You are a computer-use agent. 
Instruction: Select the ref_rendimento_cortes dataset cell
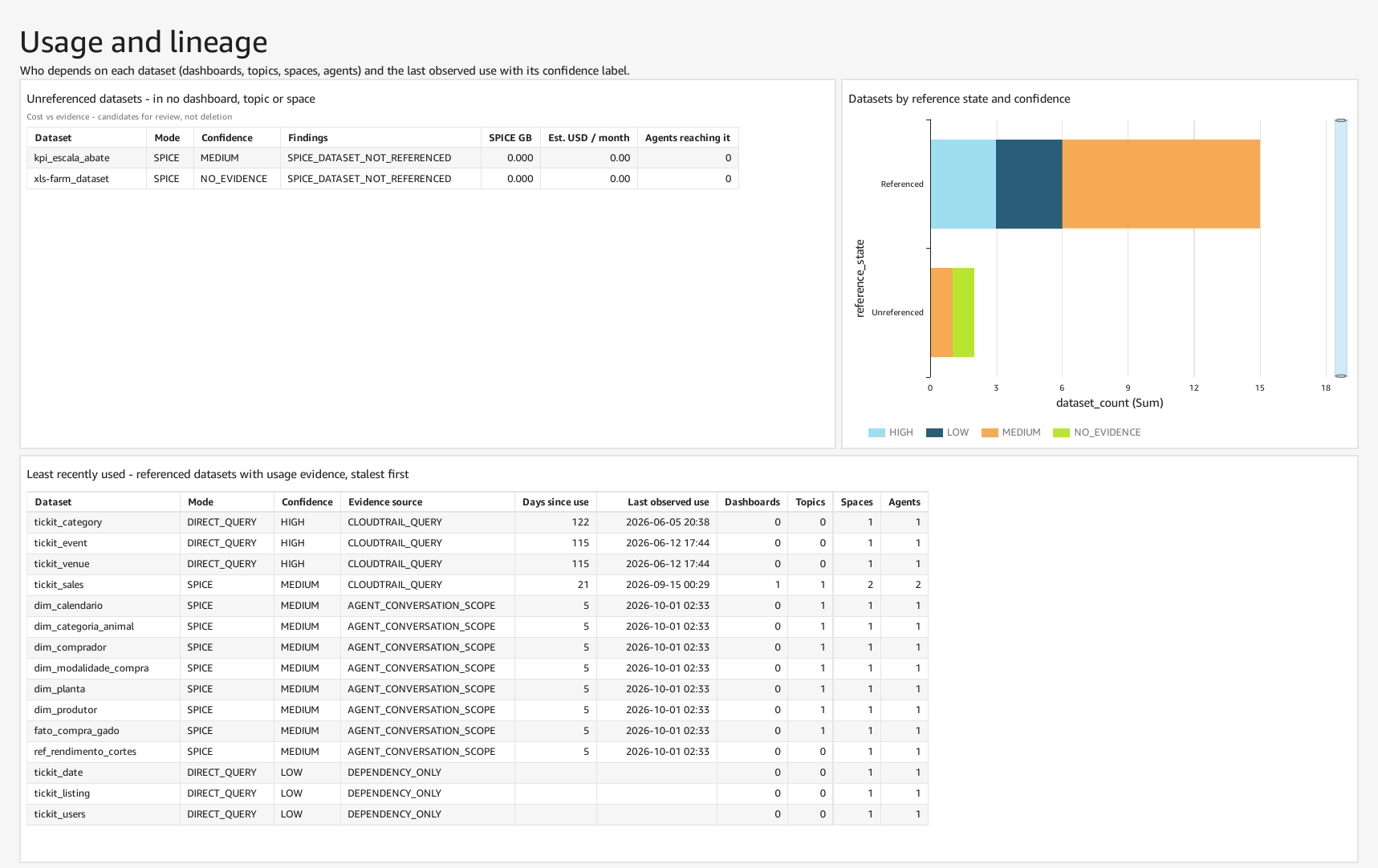104,752
